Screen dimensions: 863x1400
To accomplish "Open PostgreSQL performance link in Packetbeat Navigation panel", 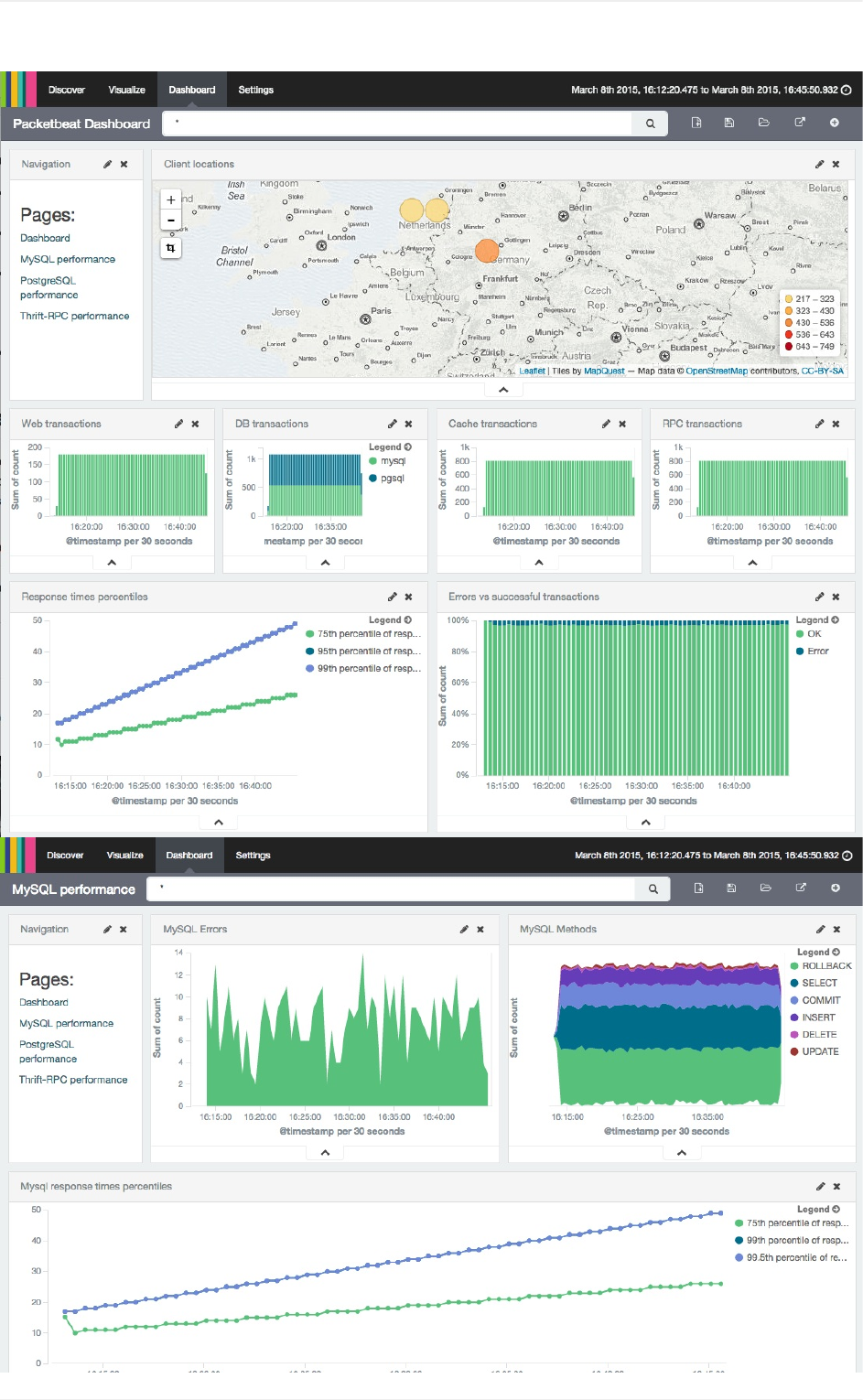I will coord(49,288).
